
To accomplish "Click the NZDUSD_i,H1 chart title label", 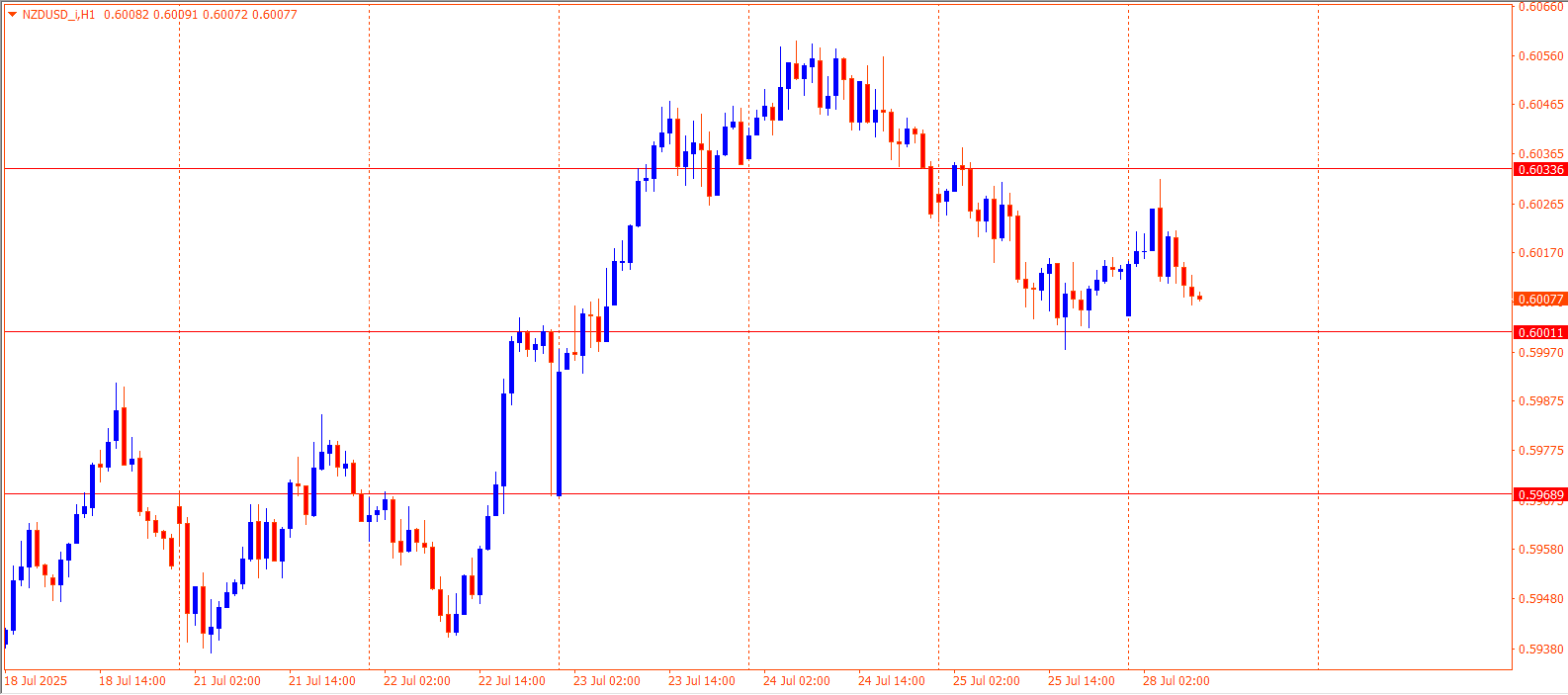I will 58,15.
